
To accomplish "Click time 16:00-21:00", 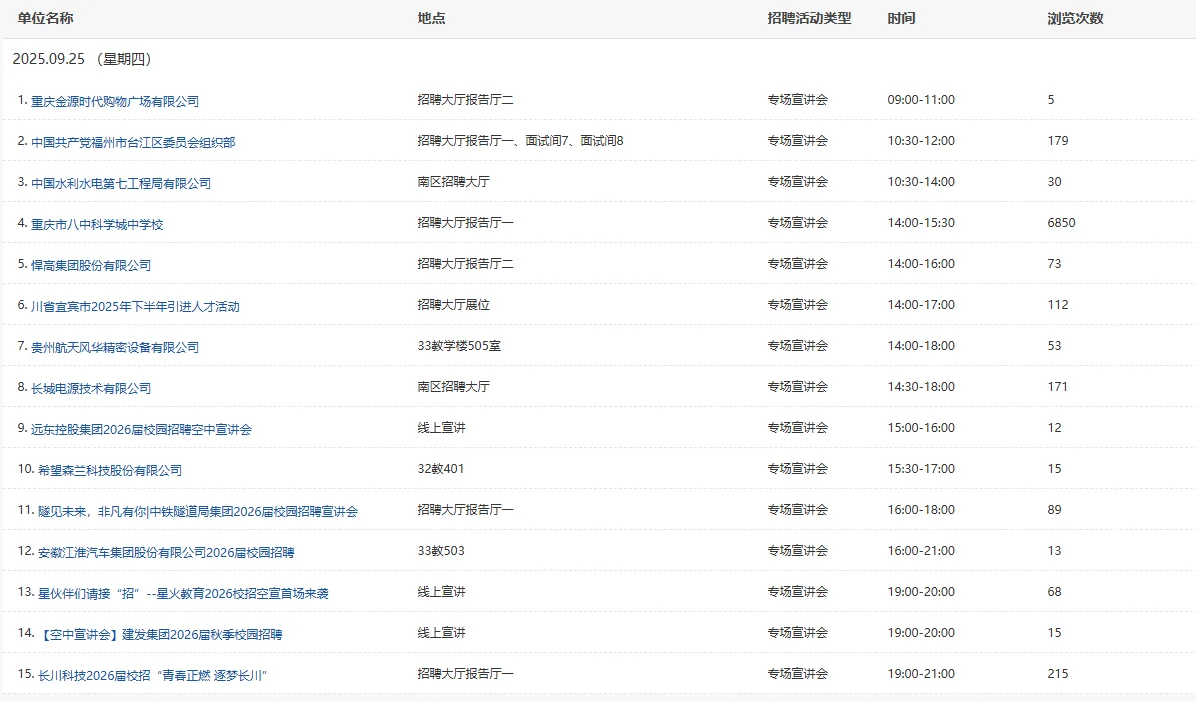I will pos(921,552).
